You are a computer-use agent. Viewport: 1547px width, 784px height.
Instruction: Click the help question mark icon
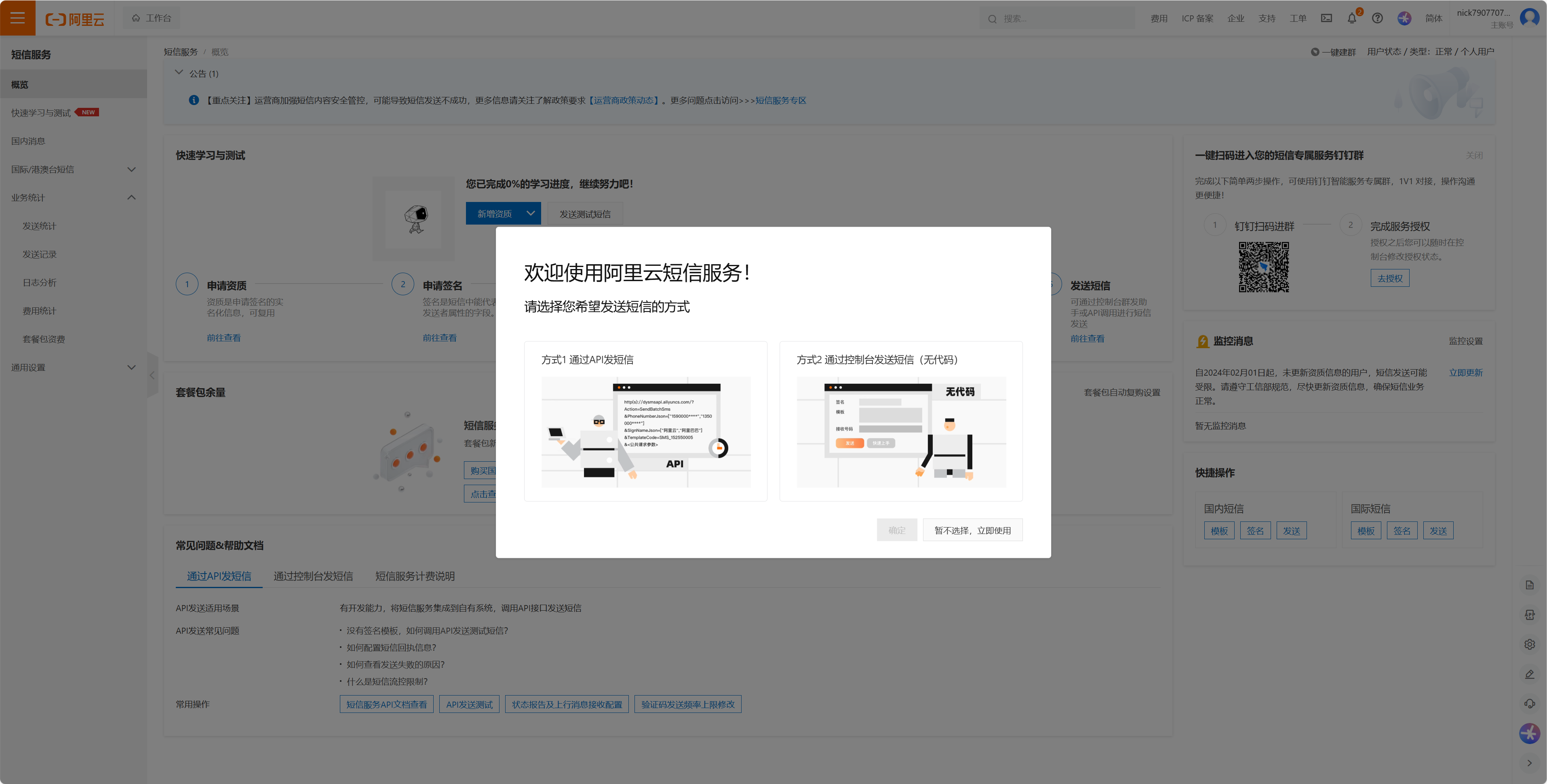click(x=1377, y=18)
